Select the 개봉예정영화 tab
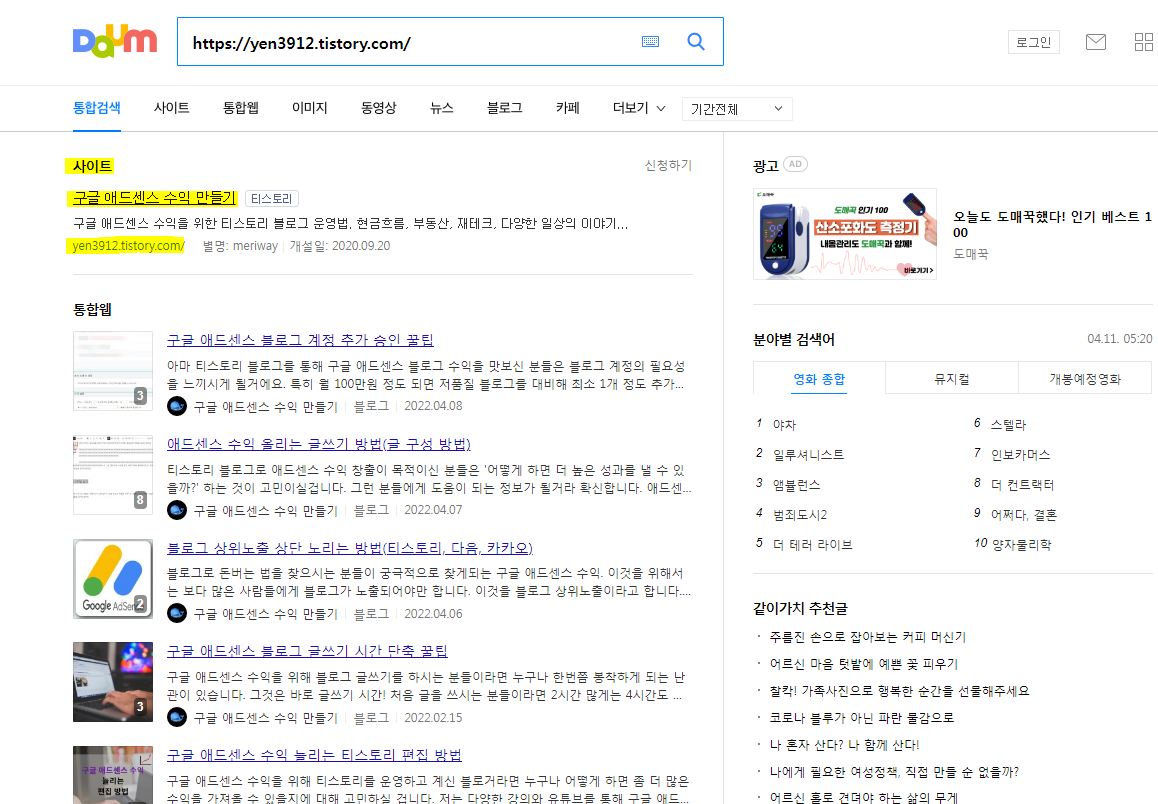The image size is (1158, 804). coord(1085,379)
